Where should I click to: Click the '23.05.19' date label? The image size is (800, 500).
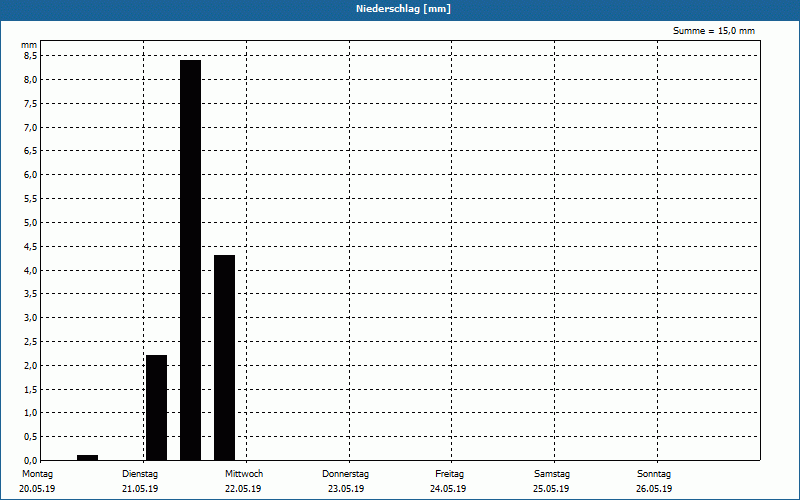[346, 489]
